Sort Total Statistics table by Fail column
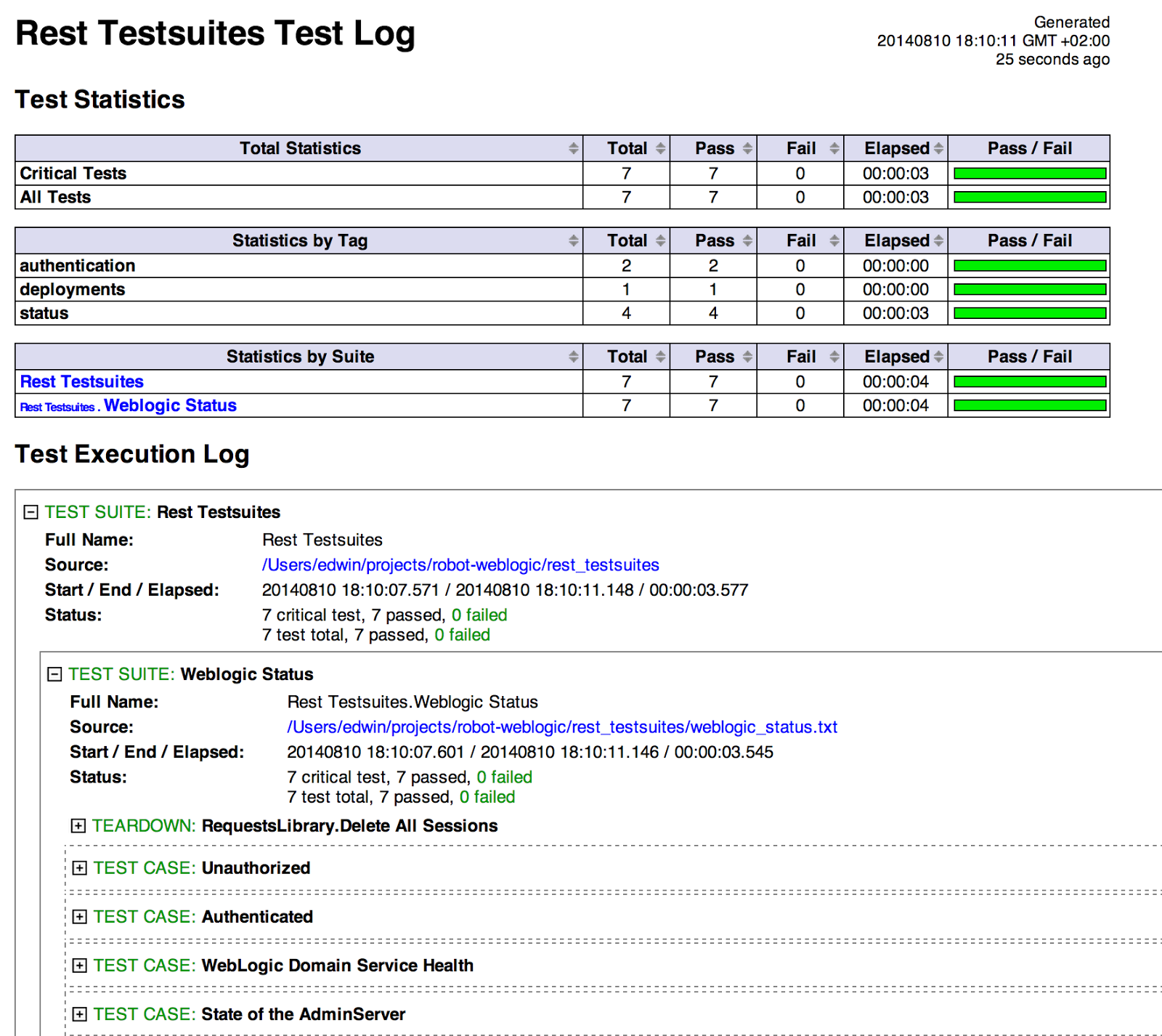 (800, 148)
